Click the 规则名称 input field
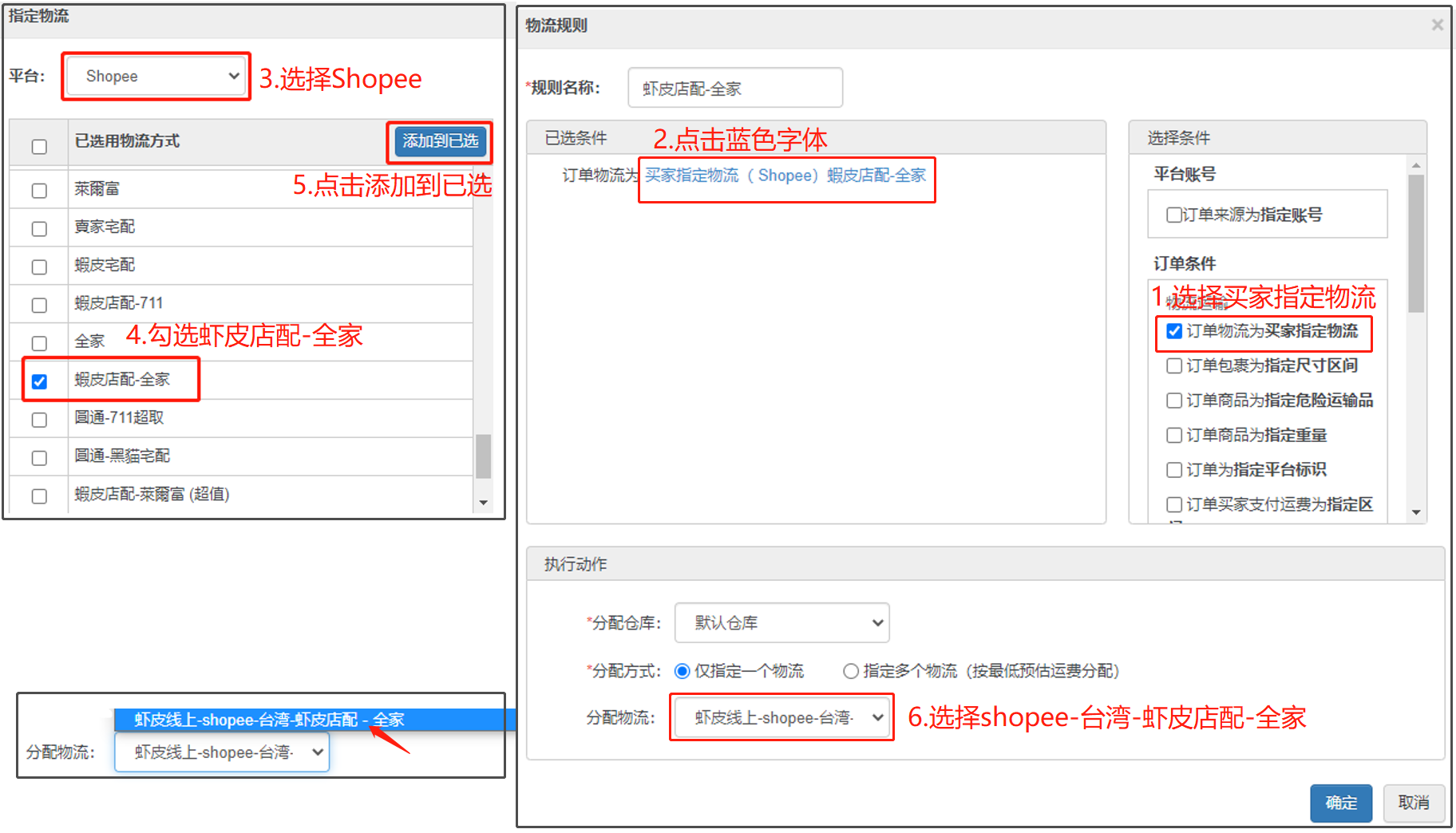The height and width of the screenshot is (833, 1456). point(735,88)
